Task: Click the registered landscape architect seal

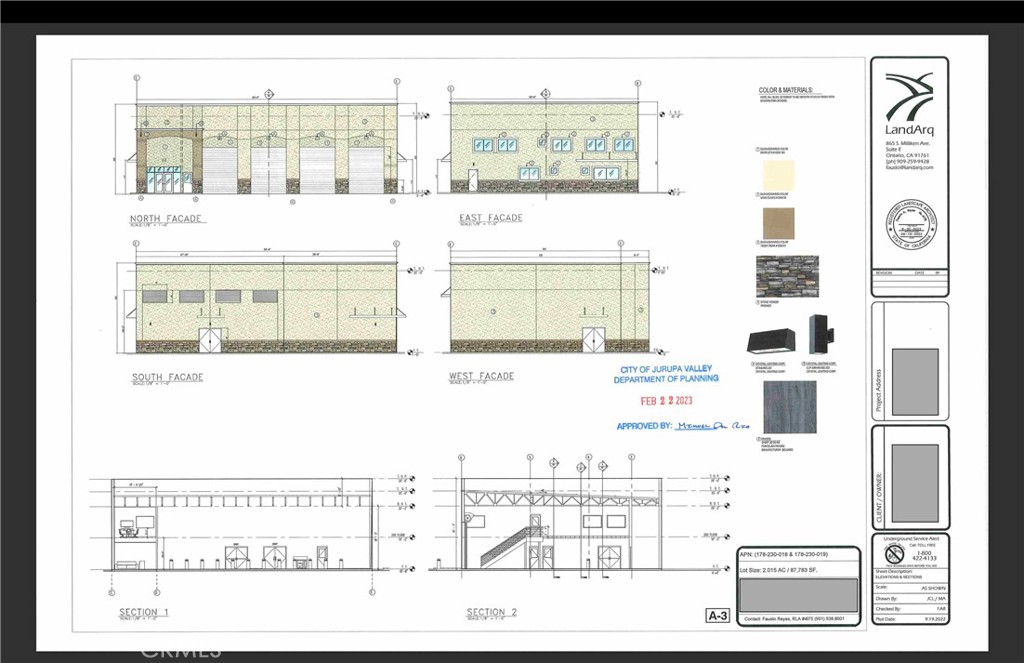Action: (x=909, y=229)
